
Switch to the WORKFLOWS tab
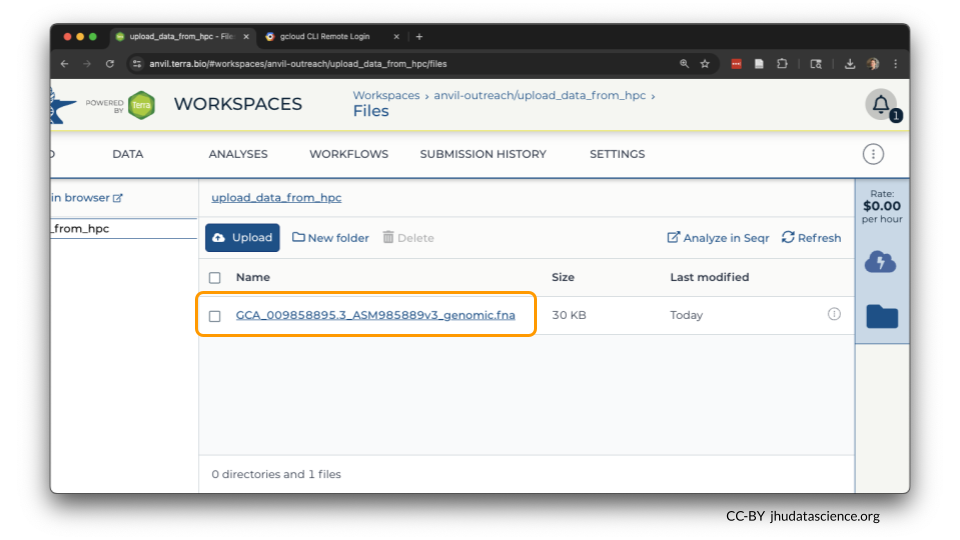click(348, 154)
